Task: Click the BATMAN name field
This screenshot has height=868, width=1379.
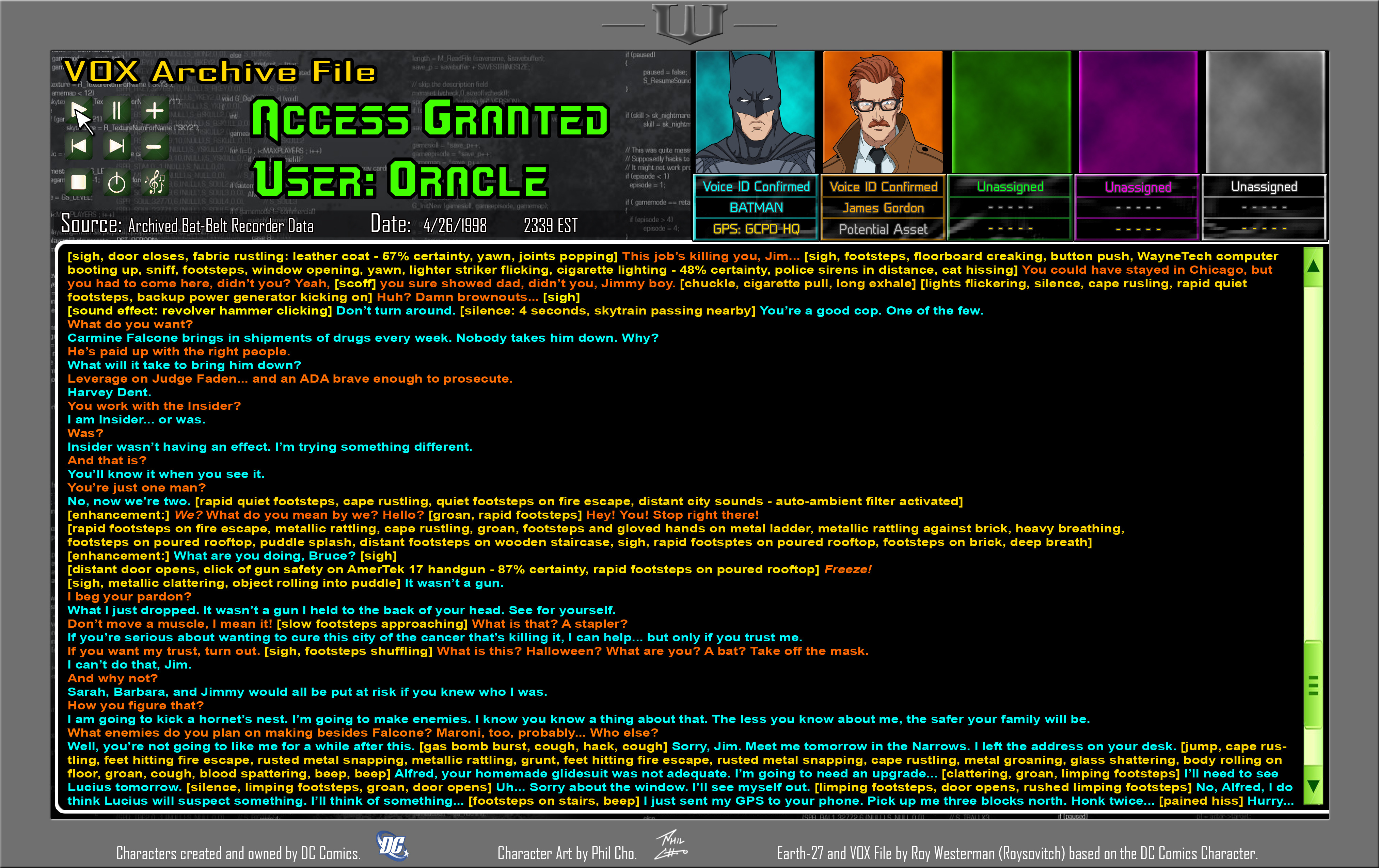Action: click(756, 207)
